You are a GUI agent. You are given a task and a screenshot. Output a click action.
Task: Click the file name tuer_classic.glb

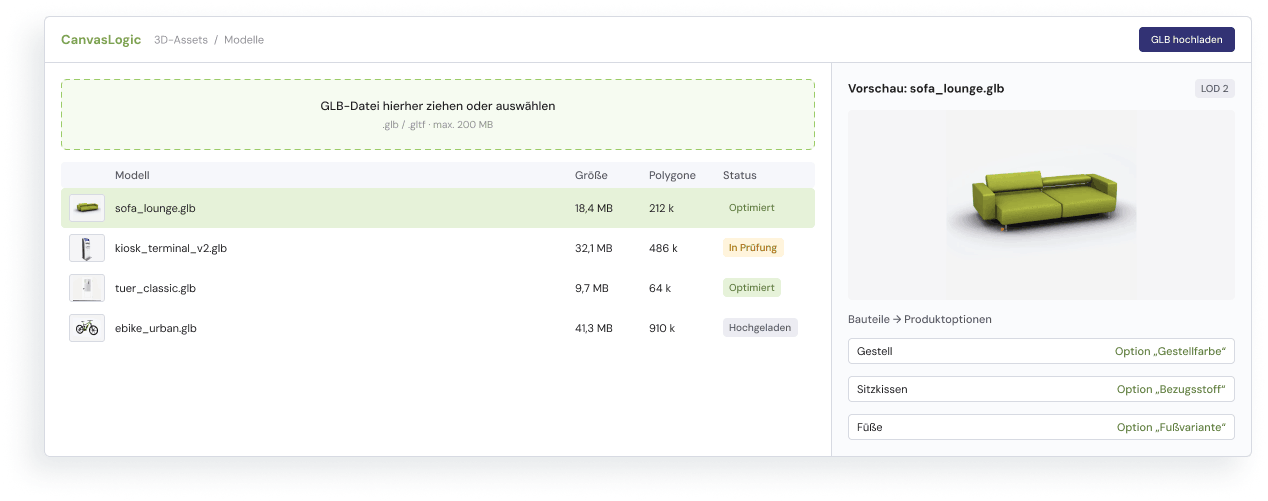[155, 288]
